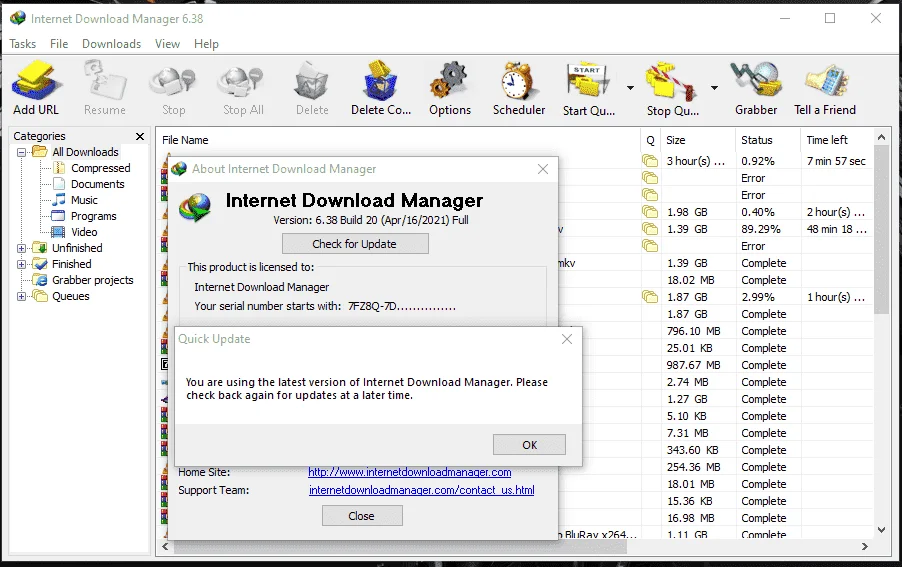The image size is (902, 567).
Task: Click the 796.10 MB size cell
Action: [x=694, y=331]
